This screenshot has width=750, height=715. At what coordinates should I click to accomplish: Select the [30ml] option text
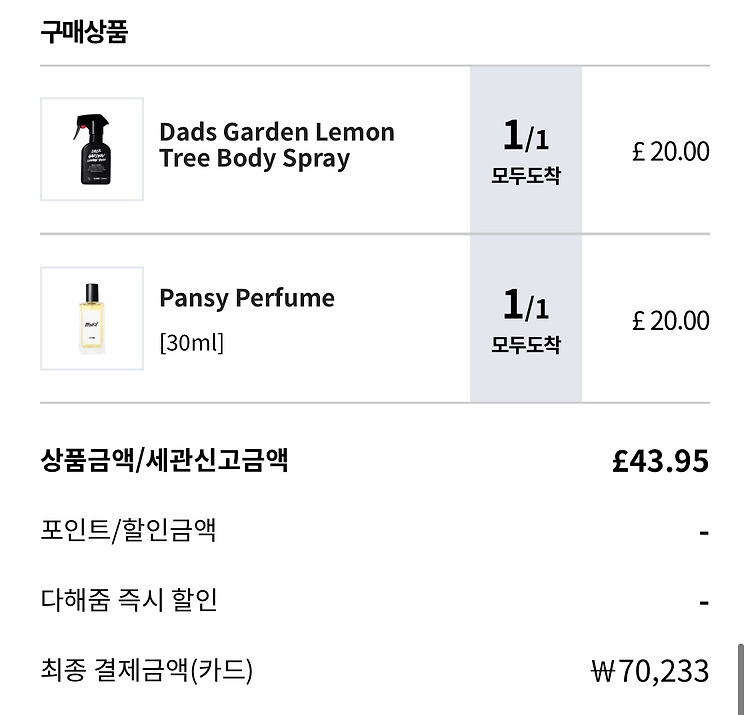191,342
